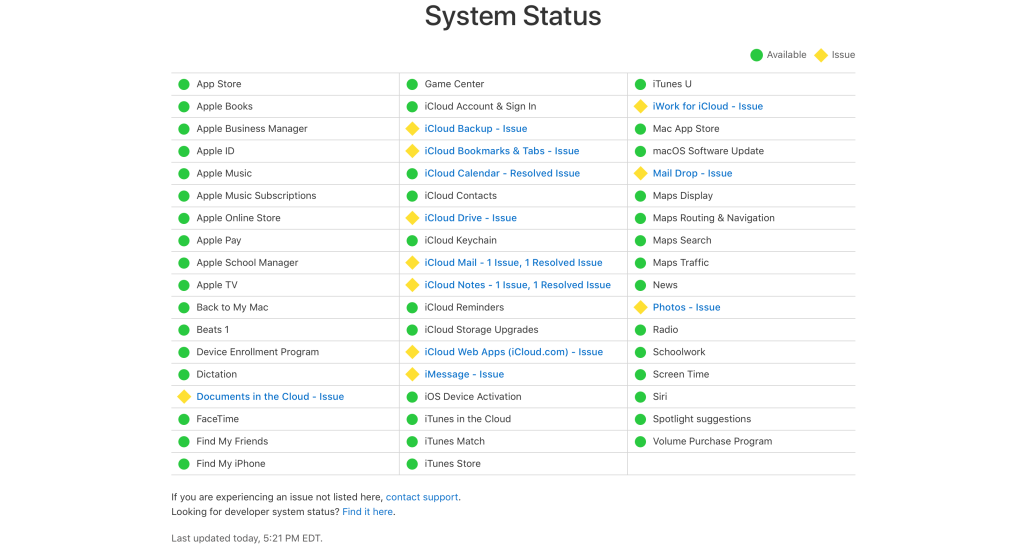Click the 'Device Enrollment Program' entry

257,352
